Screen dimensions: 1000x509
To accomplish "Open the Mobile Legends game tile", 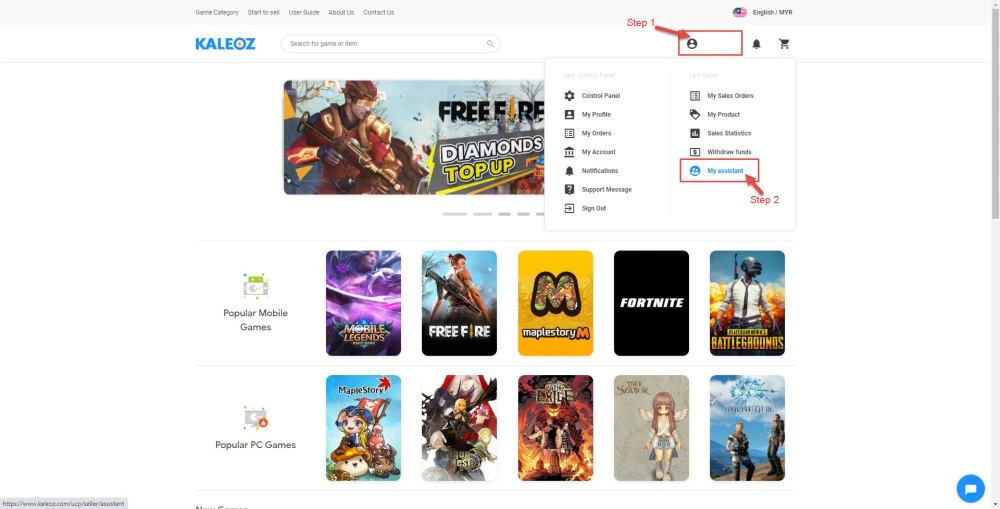I will tap(364, 303).
